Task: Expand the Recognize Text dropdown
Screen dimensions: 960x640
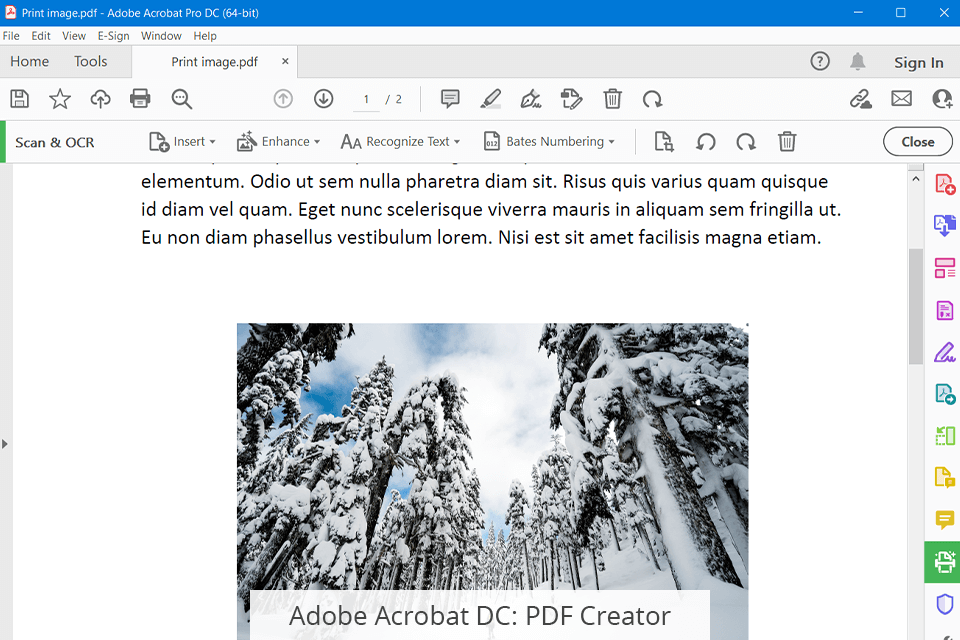Action: 400,141
